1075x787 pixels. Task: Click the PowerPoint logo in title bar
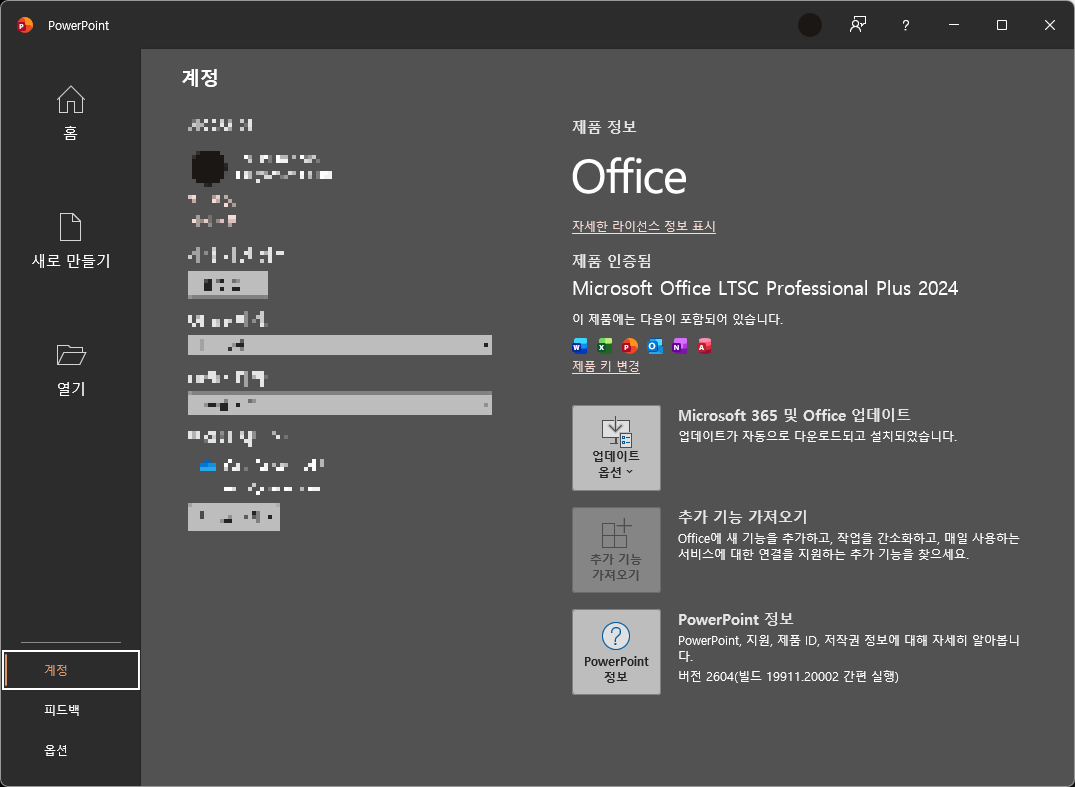(25, 25)
